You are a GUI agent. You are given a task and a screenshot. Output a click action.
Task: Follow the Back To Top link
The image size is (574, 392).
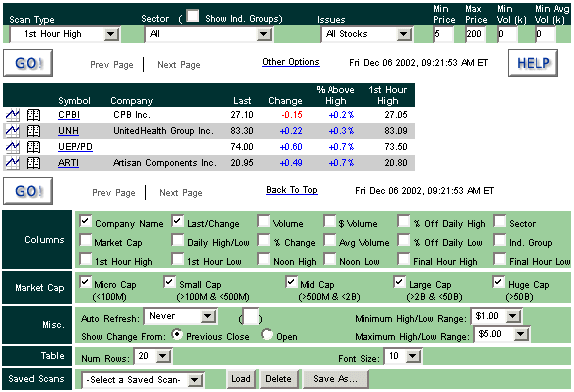pyautogui.click(x=292, y=190)
